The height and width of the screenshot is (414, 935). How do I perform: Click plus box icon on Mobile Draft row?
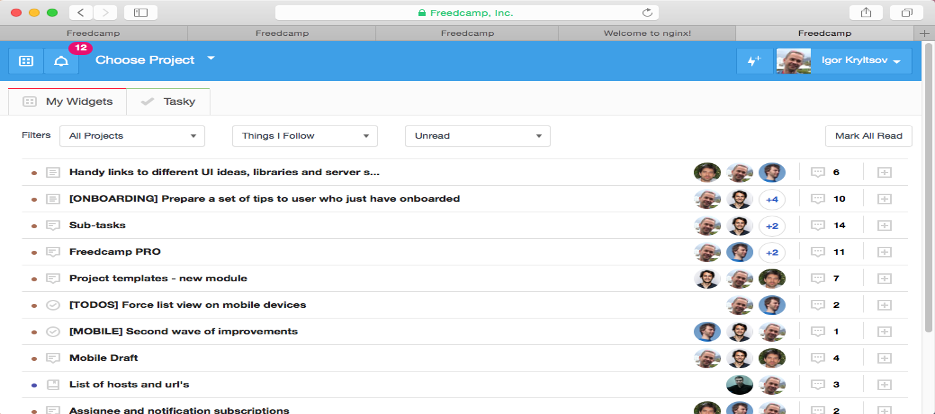point(884,358)
